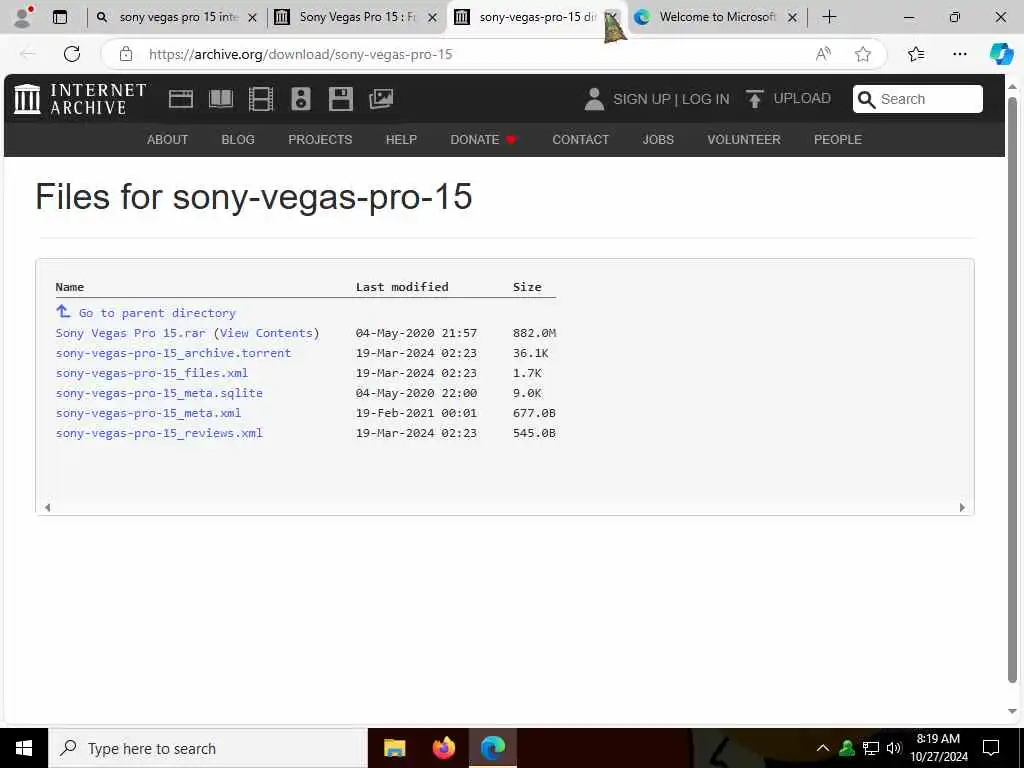The image size is (1024, 768).
Task: Open the Edge settings ellipsis menu
Action: [x=959, y=54]
